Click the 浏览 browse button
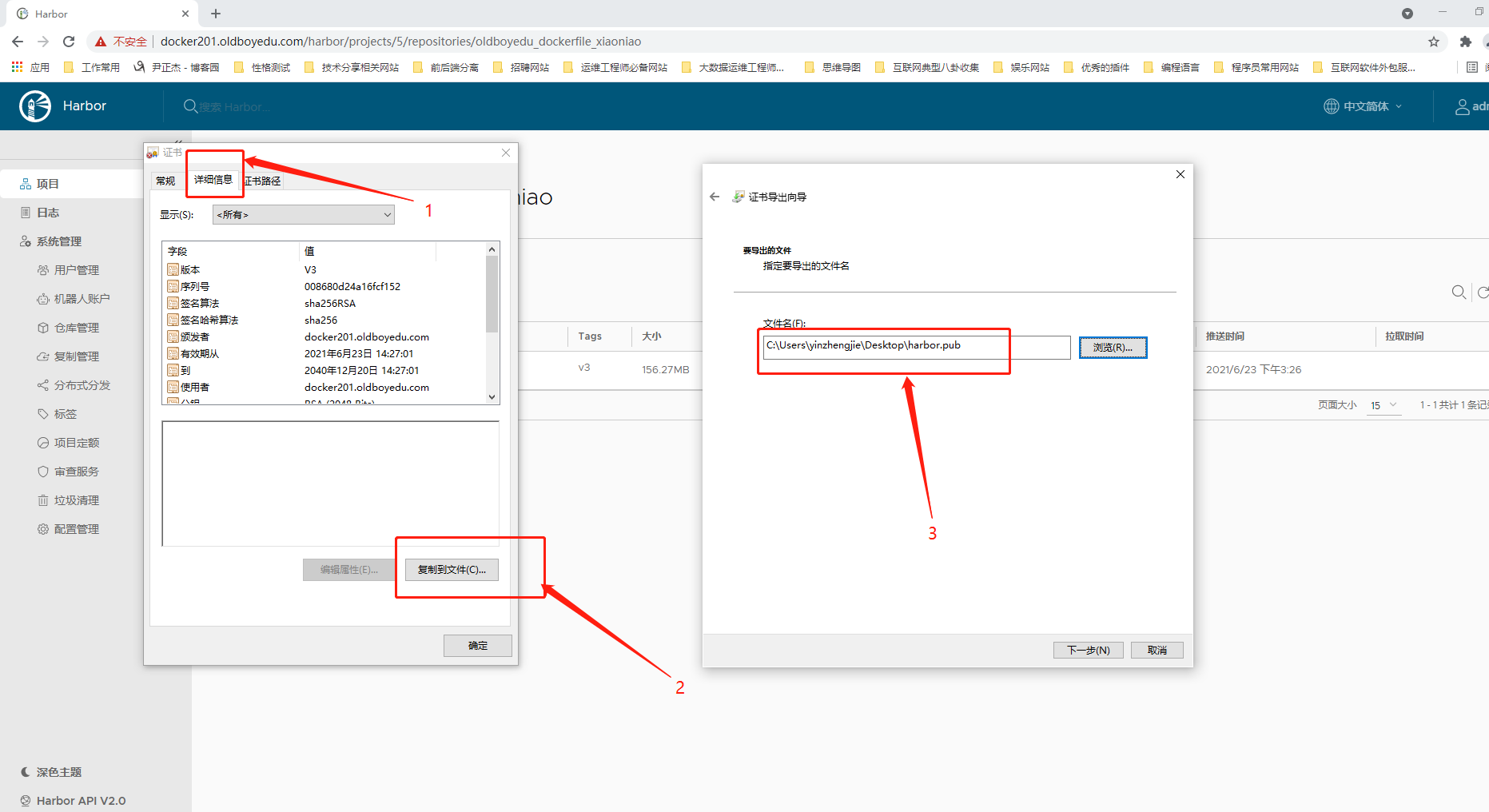 point(1113,348)
